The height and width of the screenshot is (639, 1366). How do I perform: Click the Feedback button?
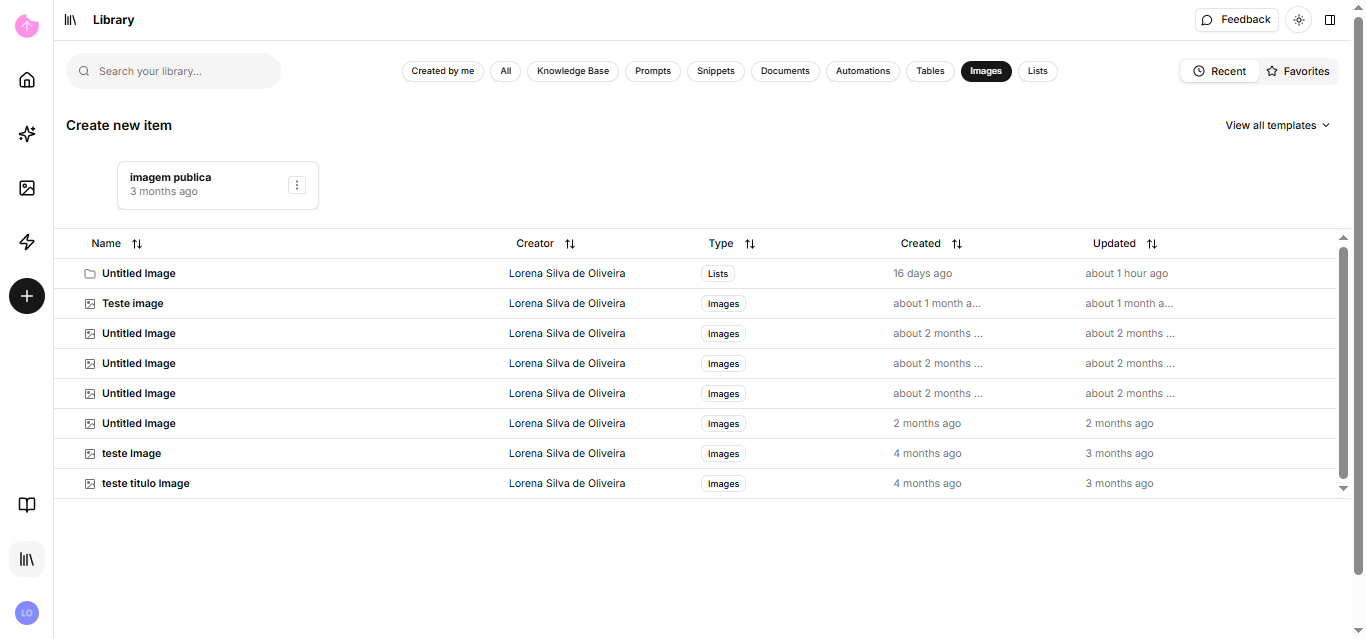1236,20
